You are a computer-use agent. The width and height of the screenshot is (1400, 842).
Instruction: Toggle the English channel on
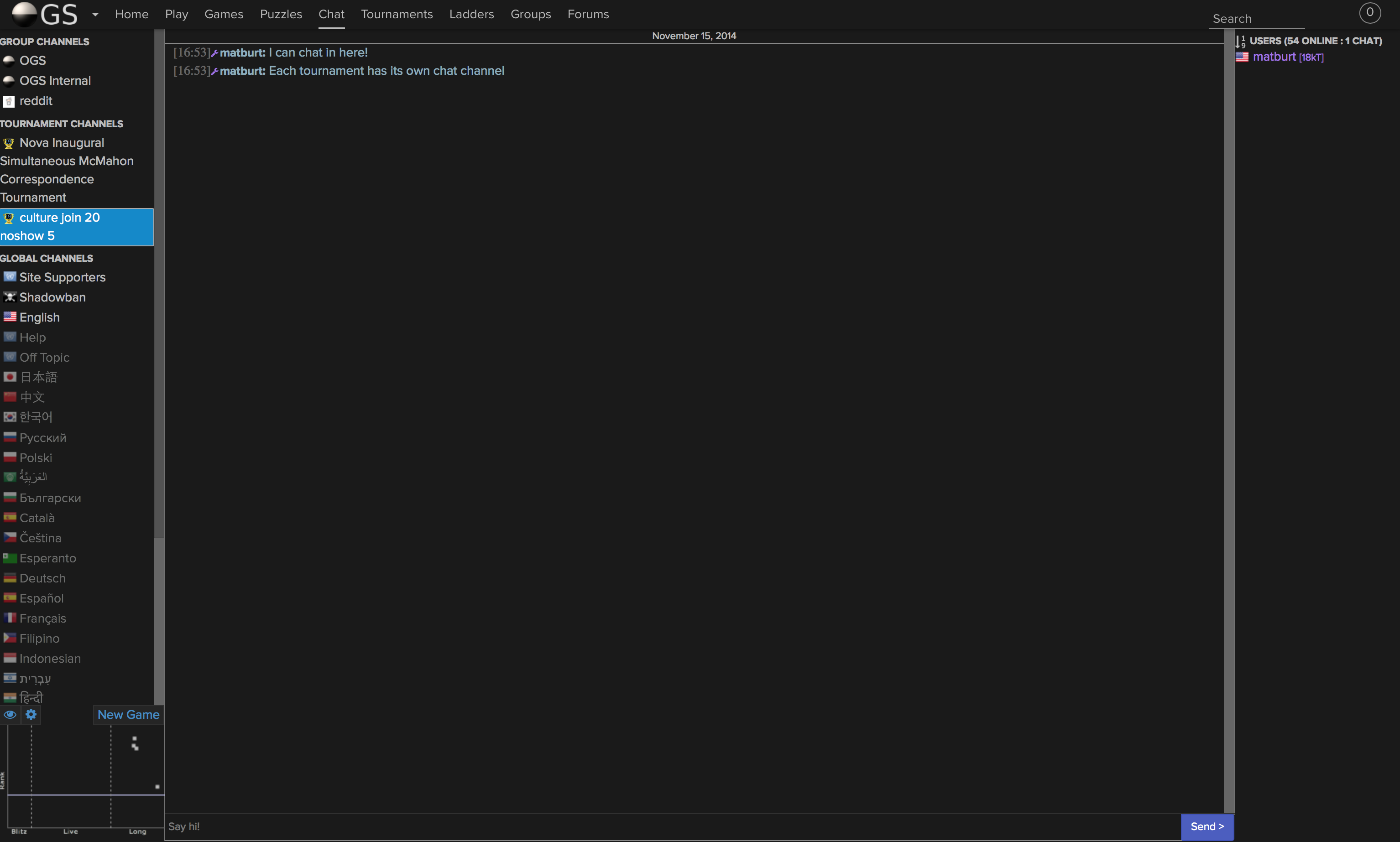point(39,318)
